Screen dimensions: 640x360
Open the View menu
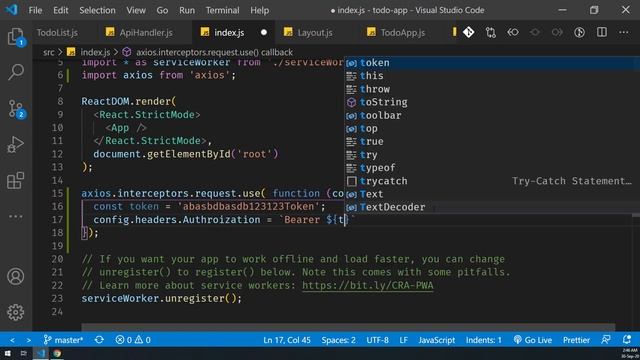pos(136,10)
